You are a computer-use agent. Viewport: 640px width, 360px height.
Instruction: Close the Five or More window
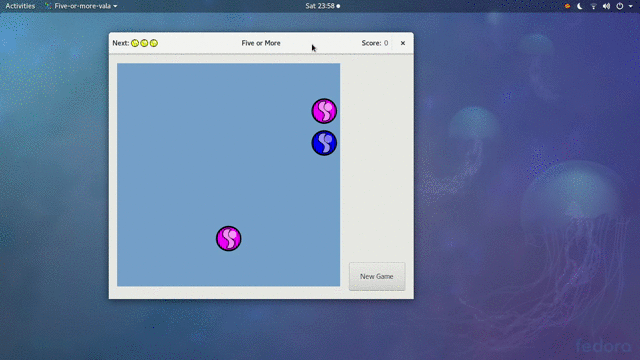coord(403,43)
